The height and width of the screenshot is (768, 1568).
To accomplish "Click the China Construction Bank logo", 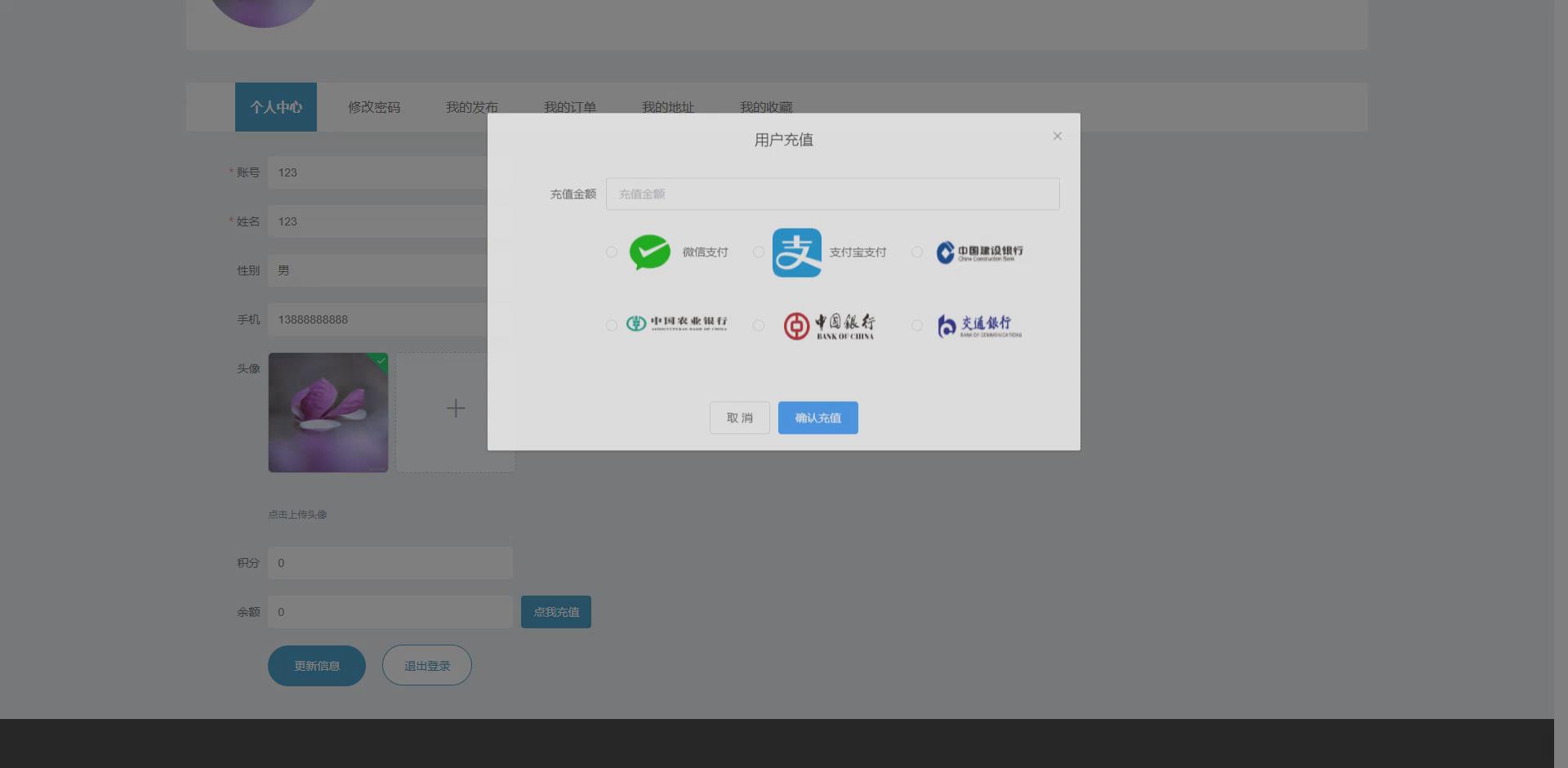I will pyautogui.click(x=980, y=252).
